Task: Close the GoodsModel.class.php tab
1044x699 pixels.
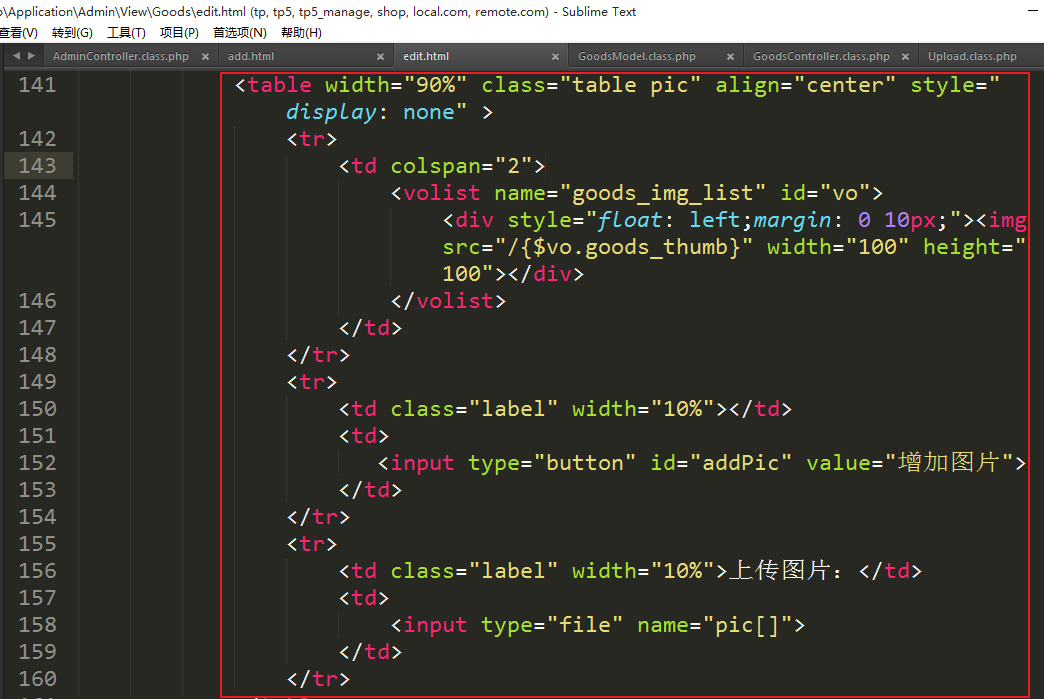Action: point(730,57)
